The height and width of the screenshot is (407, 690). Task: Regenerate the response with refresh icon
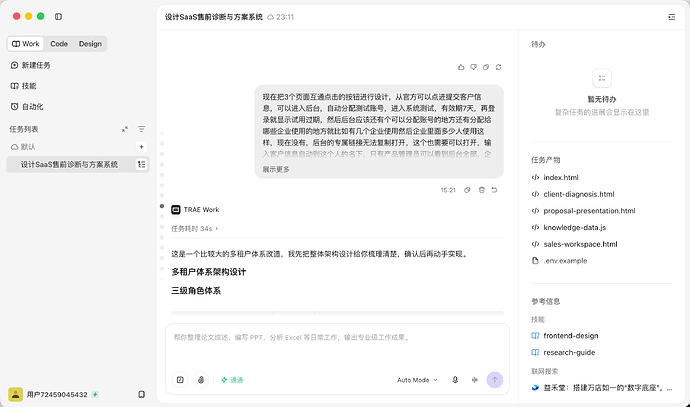499,67
